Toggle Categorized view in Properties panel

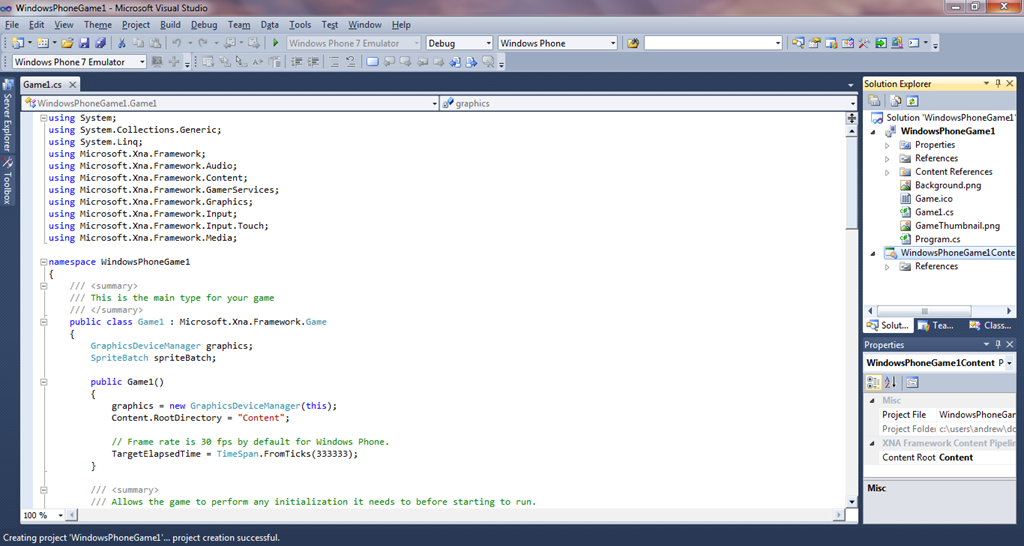click(873, 382)
